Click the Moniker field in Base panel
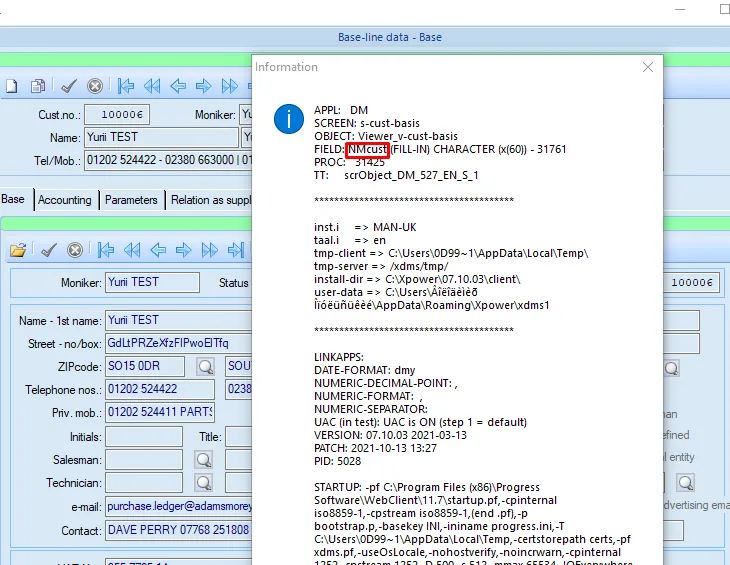This screenshot has height=565, width=730. [152, 282]
